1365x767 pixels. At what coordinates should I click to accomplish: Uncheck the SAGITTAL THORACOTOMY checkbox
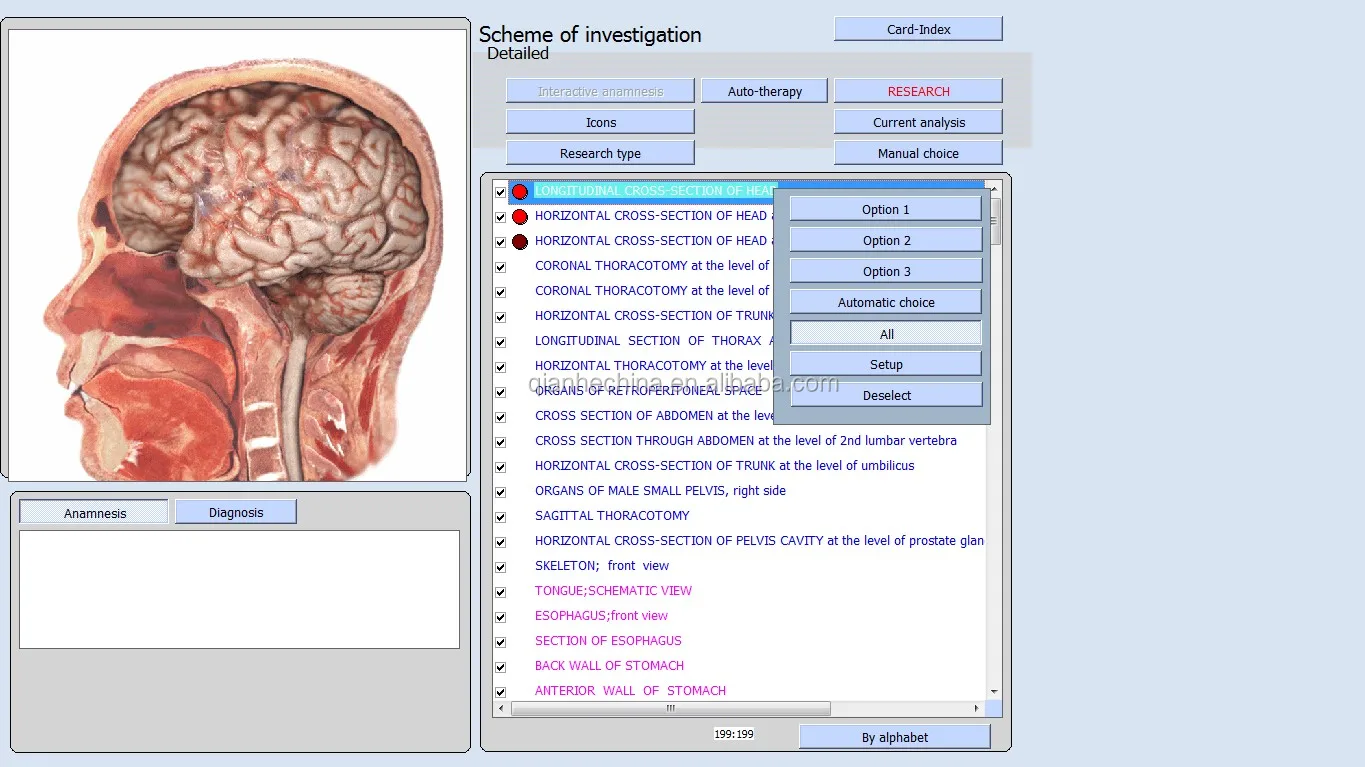(x=501, y=517)
